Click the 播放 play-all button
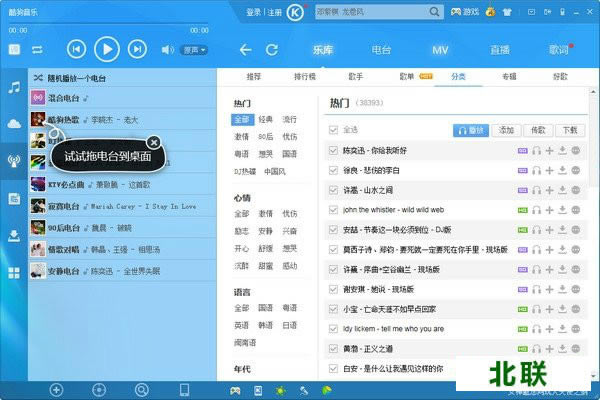Screen dimensions: 600x400 coord(471,131)
